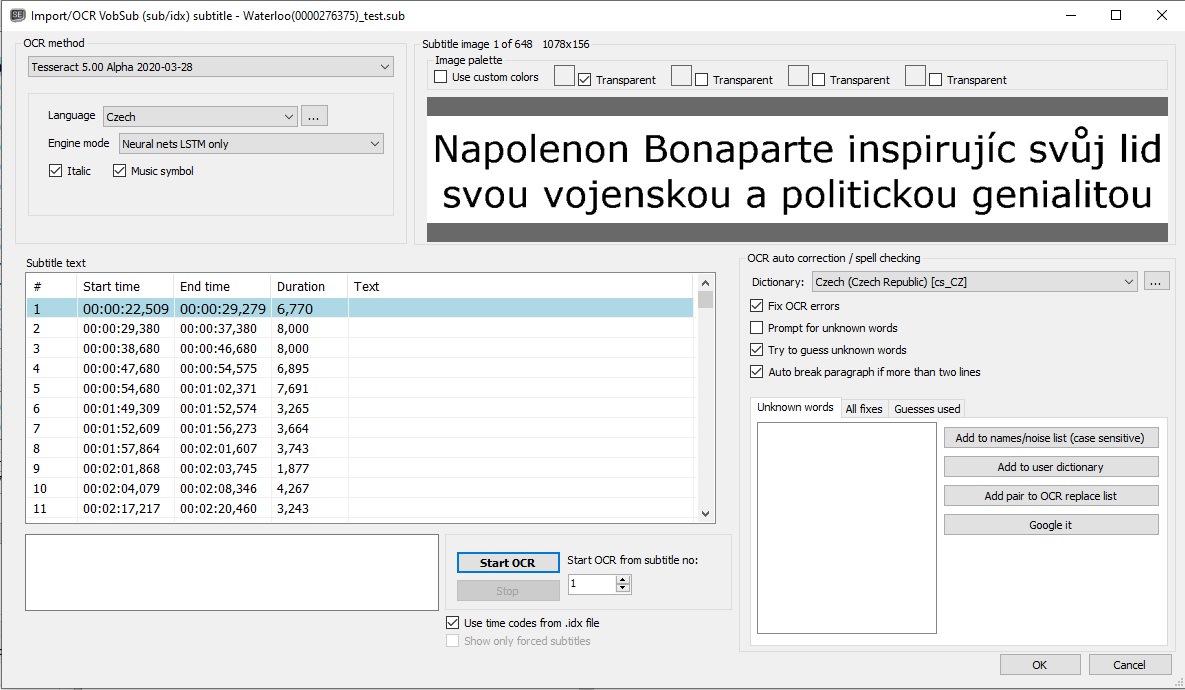Click the Cancel button
Image resolution: width=1185 pixels, height=690 pixels.
click(x=1130, y=665)
